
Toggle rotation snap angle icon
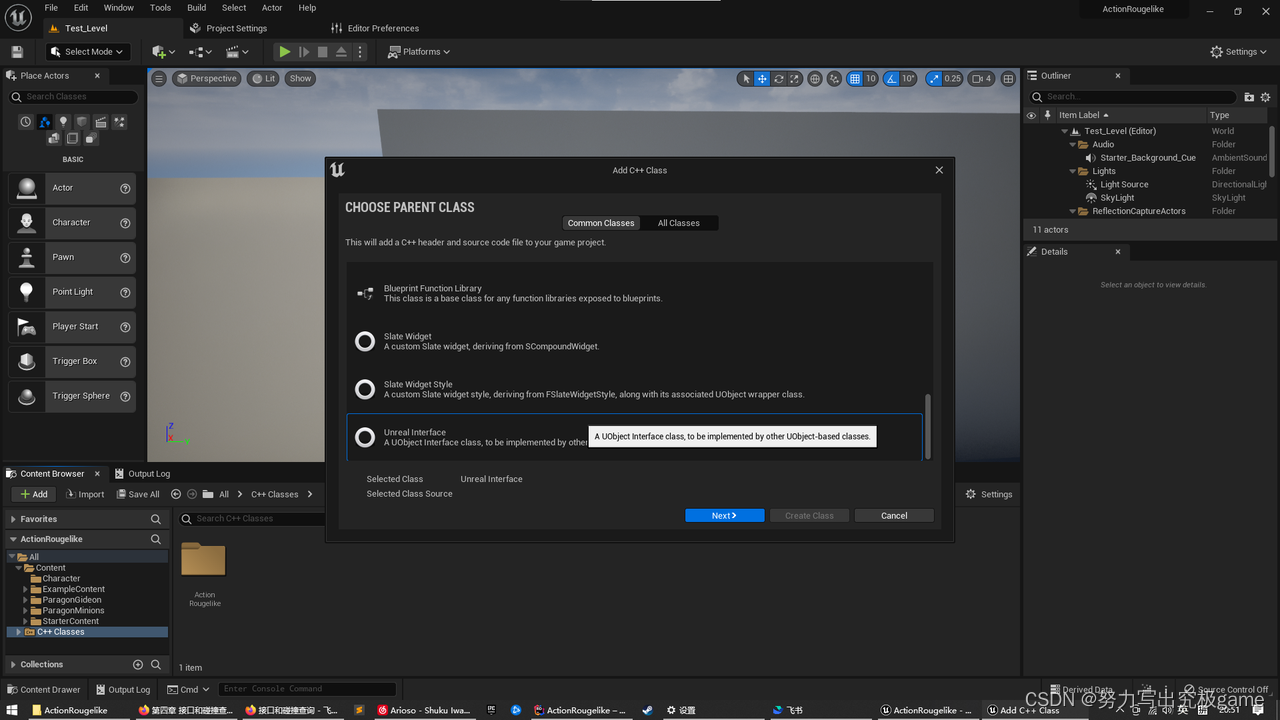[x=892, y=78]
